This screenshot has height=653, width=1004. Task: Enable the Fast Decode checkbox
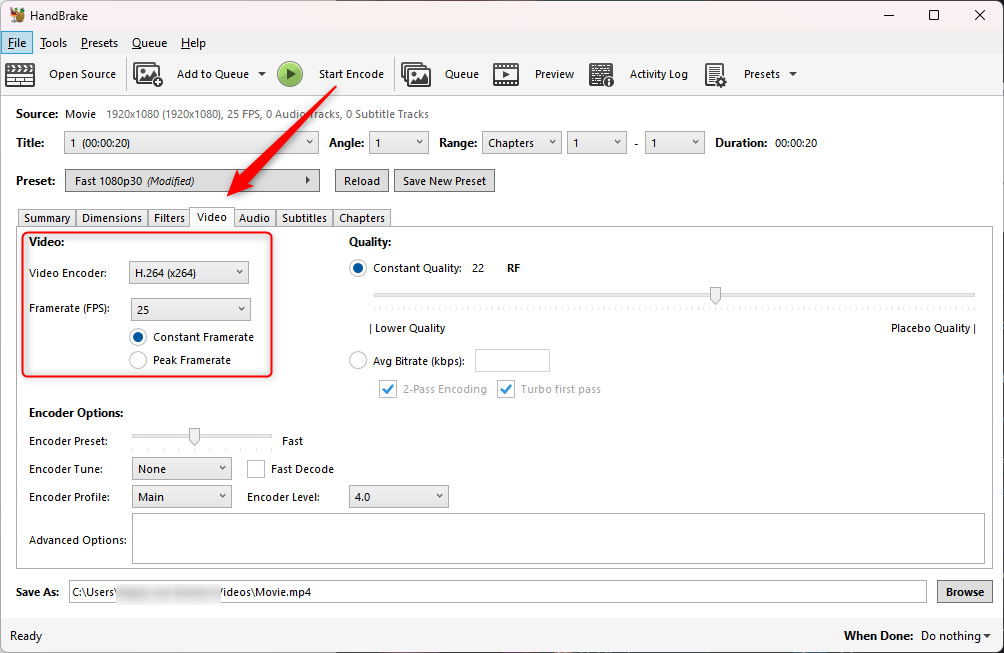point(256,469)
